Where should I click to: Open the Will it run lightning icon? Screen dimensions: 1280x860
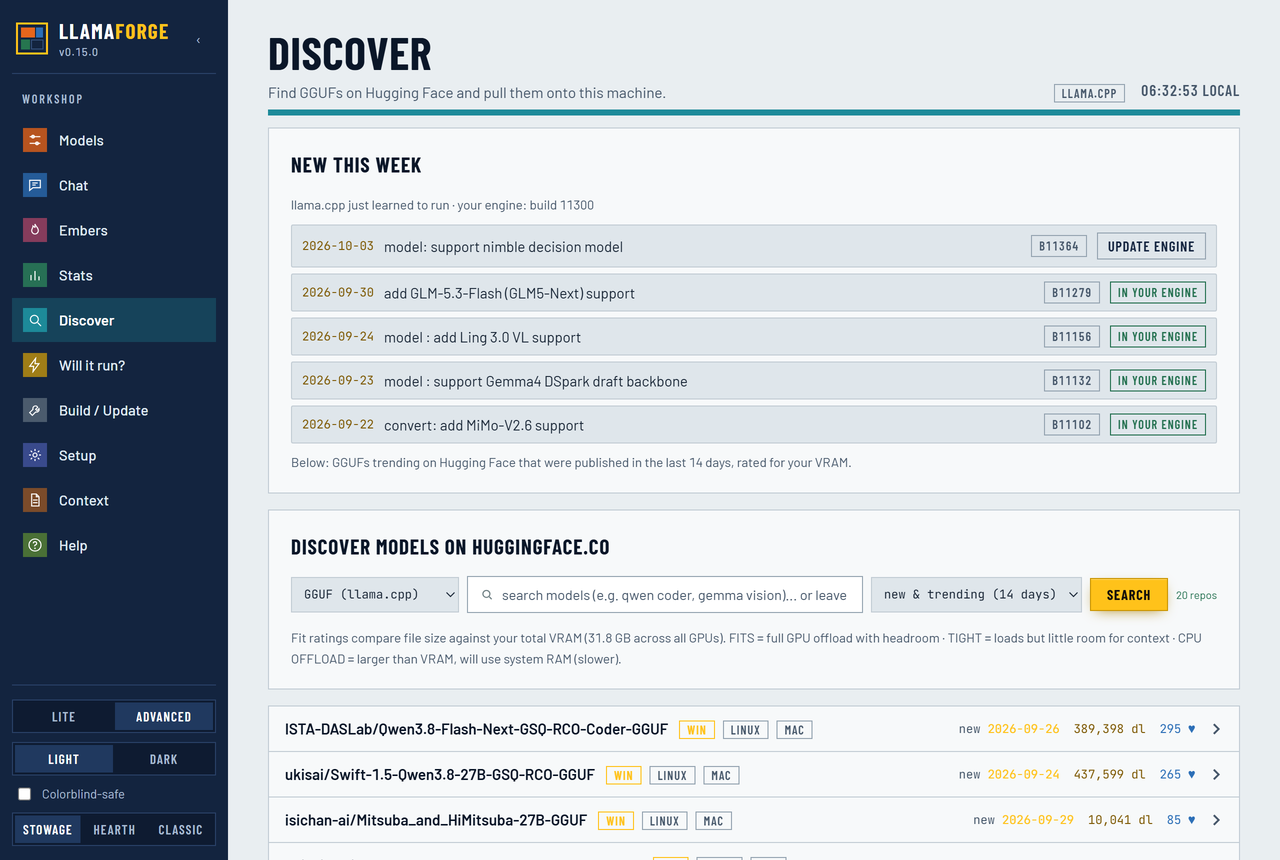(35, 365)
